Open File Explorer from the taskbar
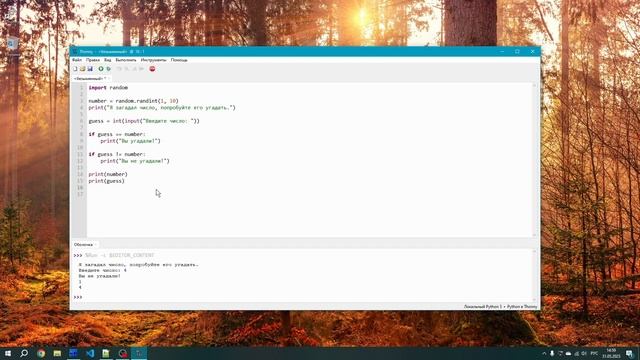Screen dimensions: 640x360 click(57, 353)
